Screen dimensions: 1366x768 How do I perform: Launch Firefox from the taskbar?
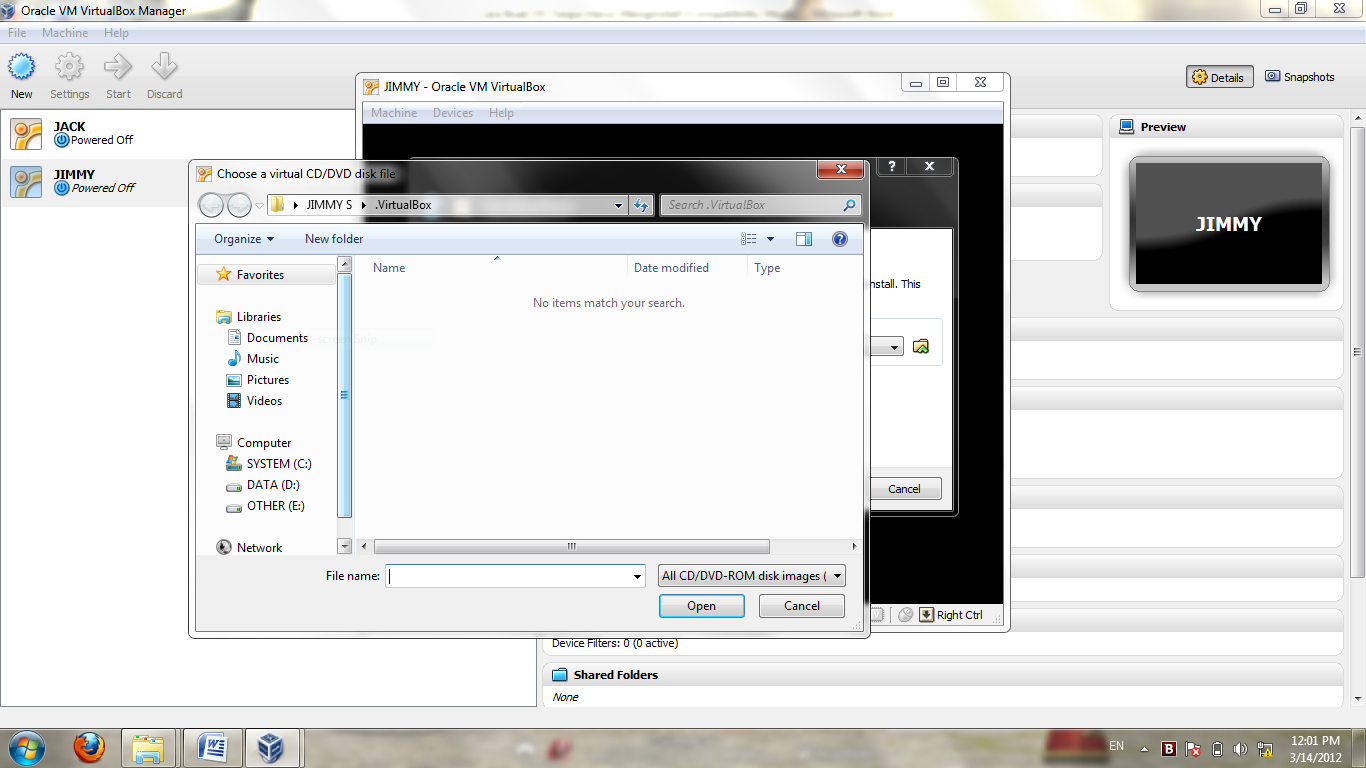pos(90,748)
